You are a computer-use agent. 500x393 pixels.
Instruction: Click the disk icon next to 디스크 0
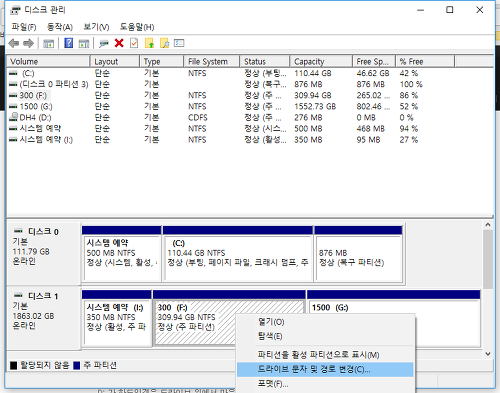coord(18,231)
